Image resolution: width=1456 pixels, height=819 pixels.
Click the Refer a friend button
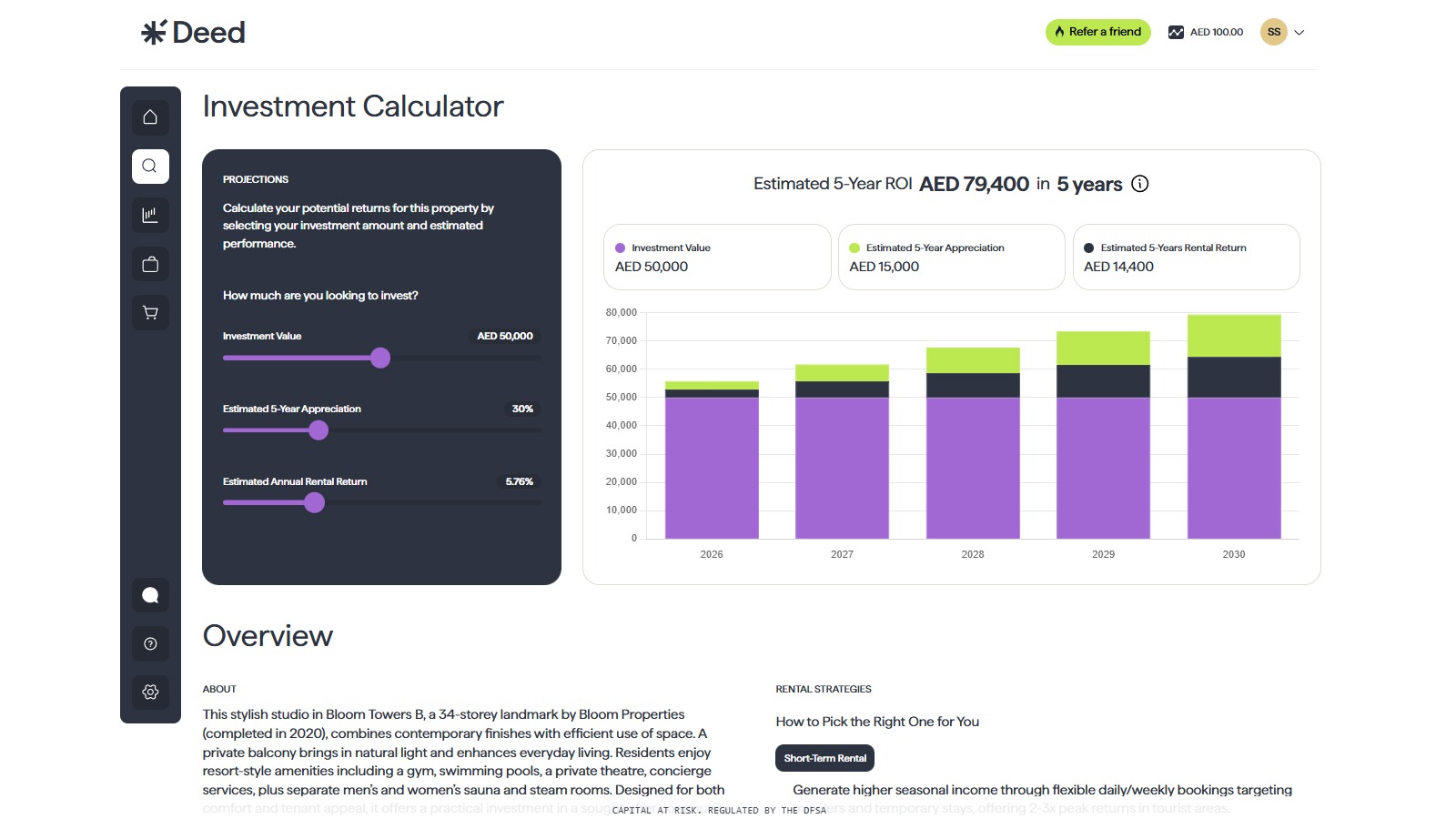tap(1097, 32)
